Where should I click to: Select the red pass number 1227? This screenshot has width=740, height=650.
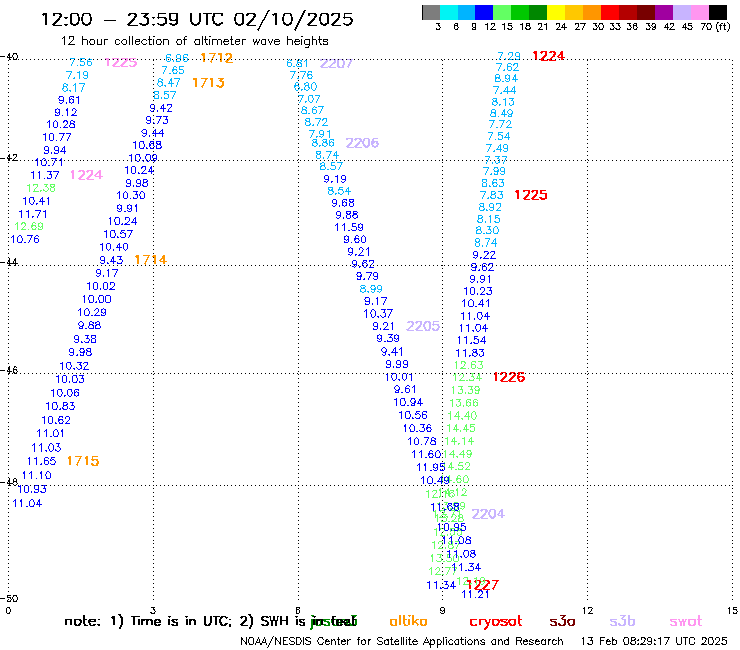[x=482, y=585]
